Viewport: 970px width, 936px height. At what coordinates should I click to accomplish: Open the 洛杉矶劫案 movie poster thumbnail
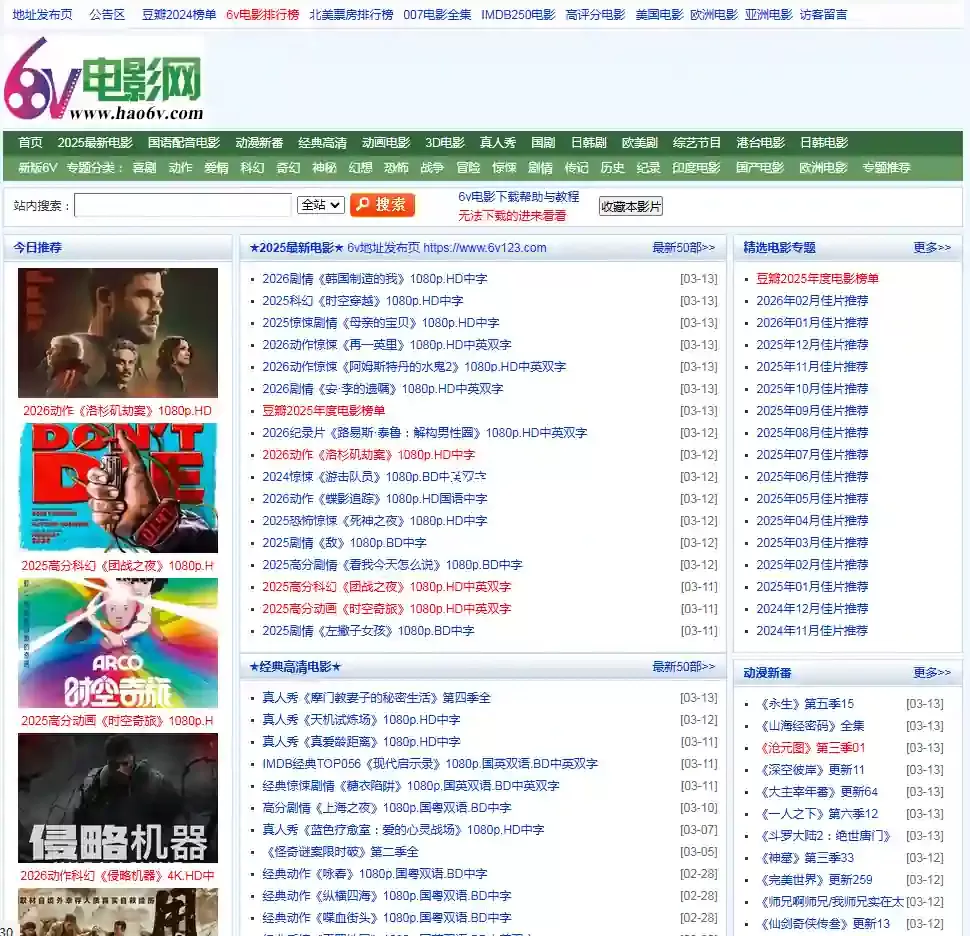click(x=118, y=333)
